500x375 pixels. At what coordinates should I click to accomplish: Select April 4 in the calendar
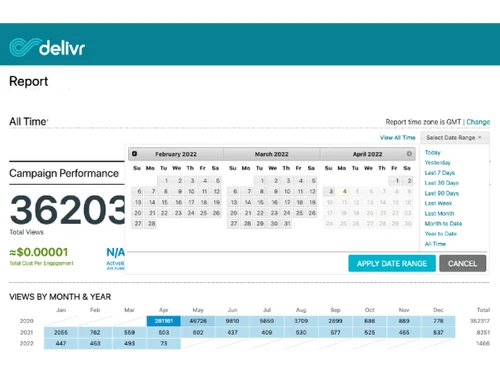click(344, 191)
